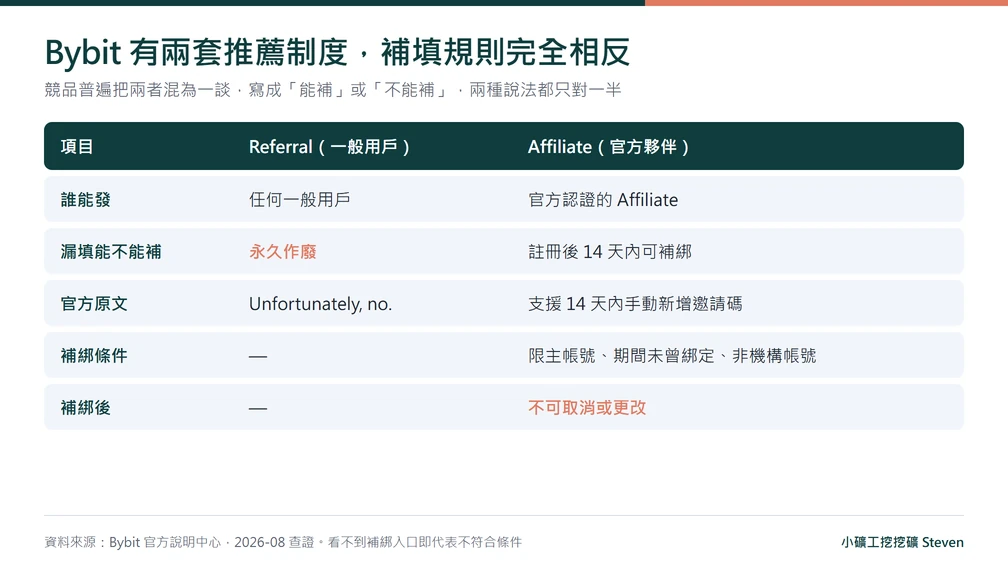Click the slide title starting with Bybit
The image size is (1008, 567).
(x=337, y=52)
